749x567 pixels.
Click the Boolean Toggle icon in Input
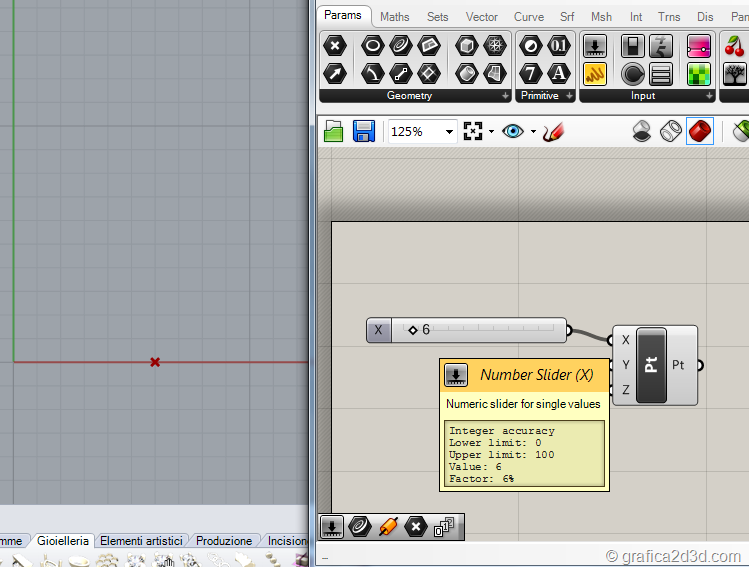632,46
